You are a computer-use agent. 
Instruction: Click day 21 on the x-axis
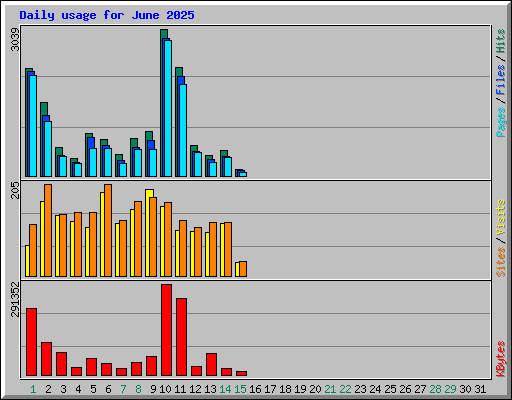[330, 389]
